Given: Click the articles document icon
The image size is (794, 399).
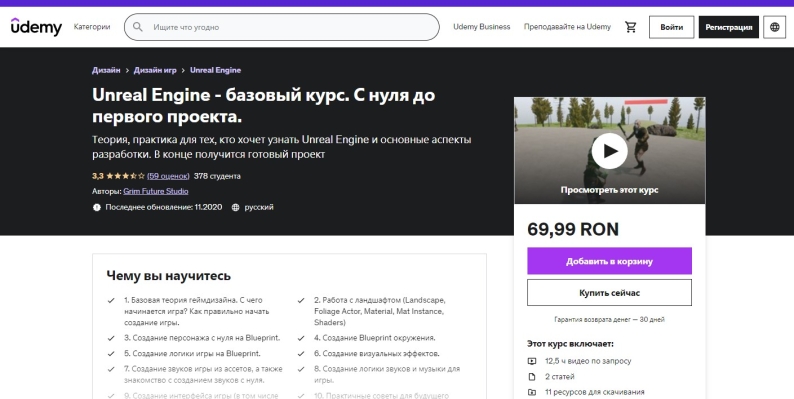Looking at the screenshot, I should pos(532,377).
